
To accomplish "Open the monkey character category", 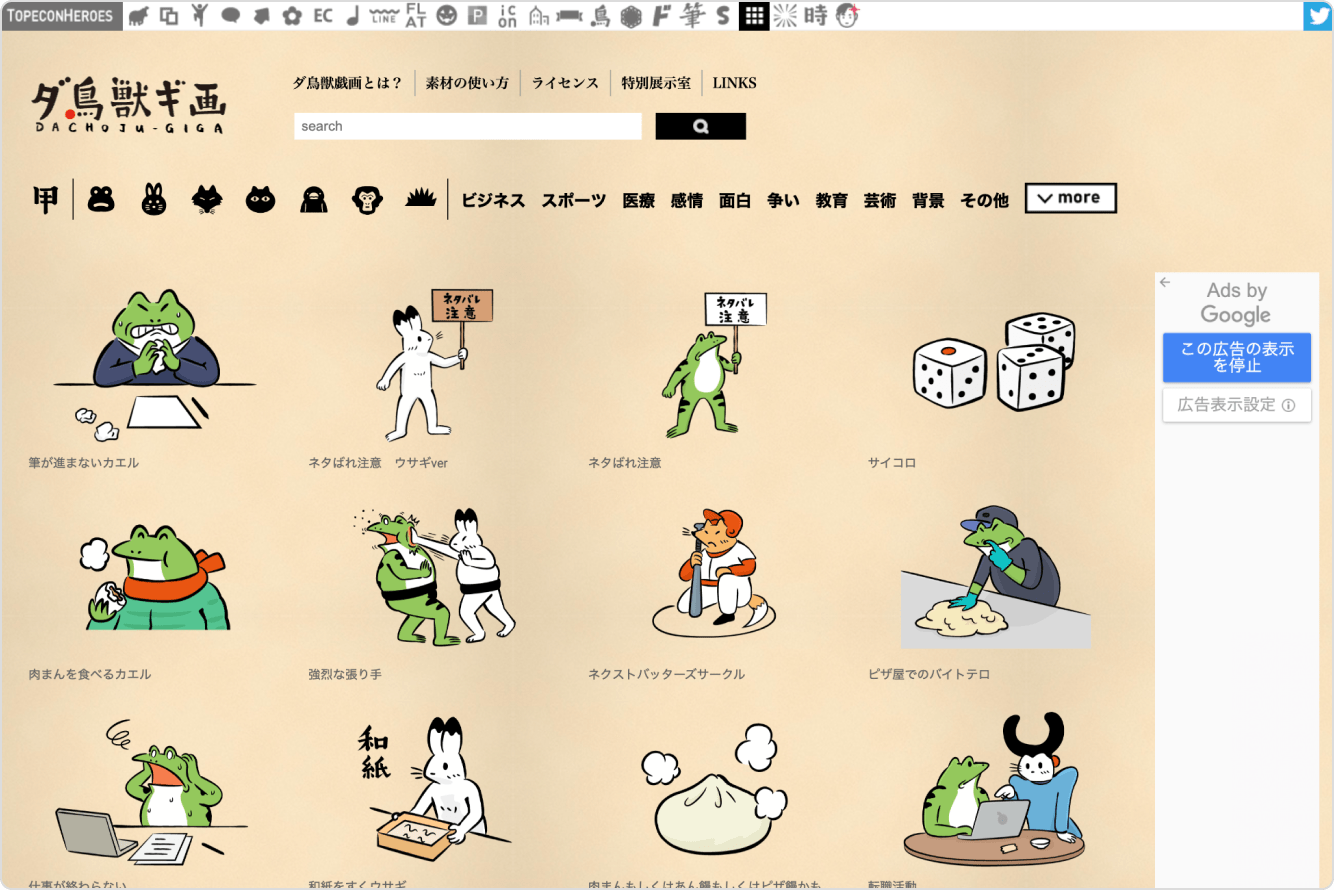I will (367, 199).
